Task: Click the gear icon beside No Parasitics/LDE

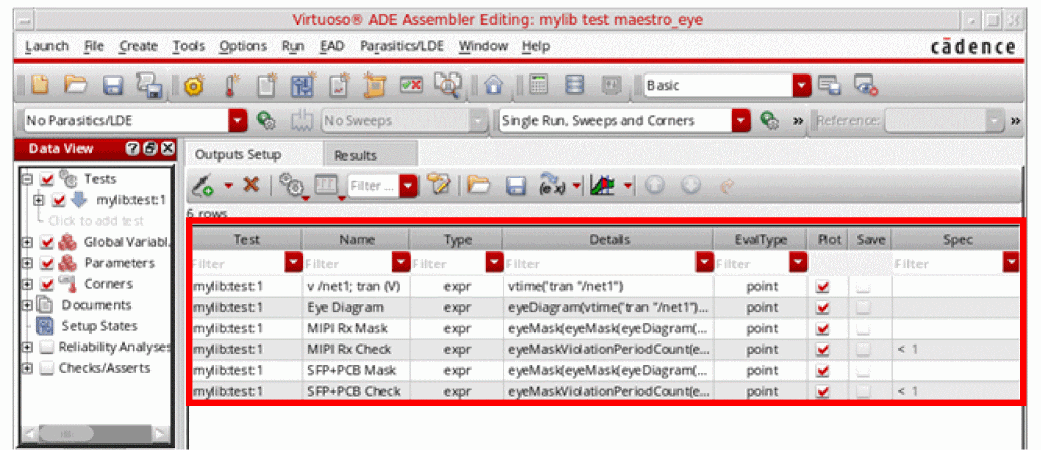Action: [x=266, y=121]
